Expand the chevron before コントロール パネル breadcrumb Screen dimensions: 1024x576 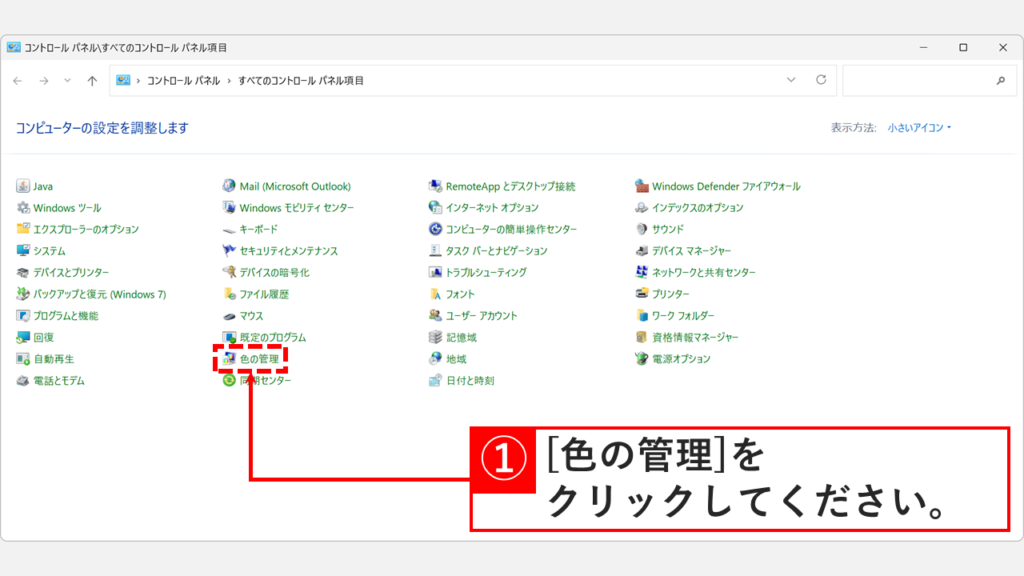click(x=138, y=81)
